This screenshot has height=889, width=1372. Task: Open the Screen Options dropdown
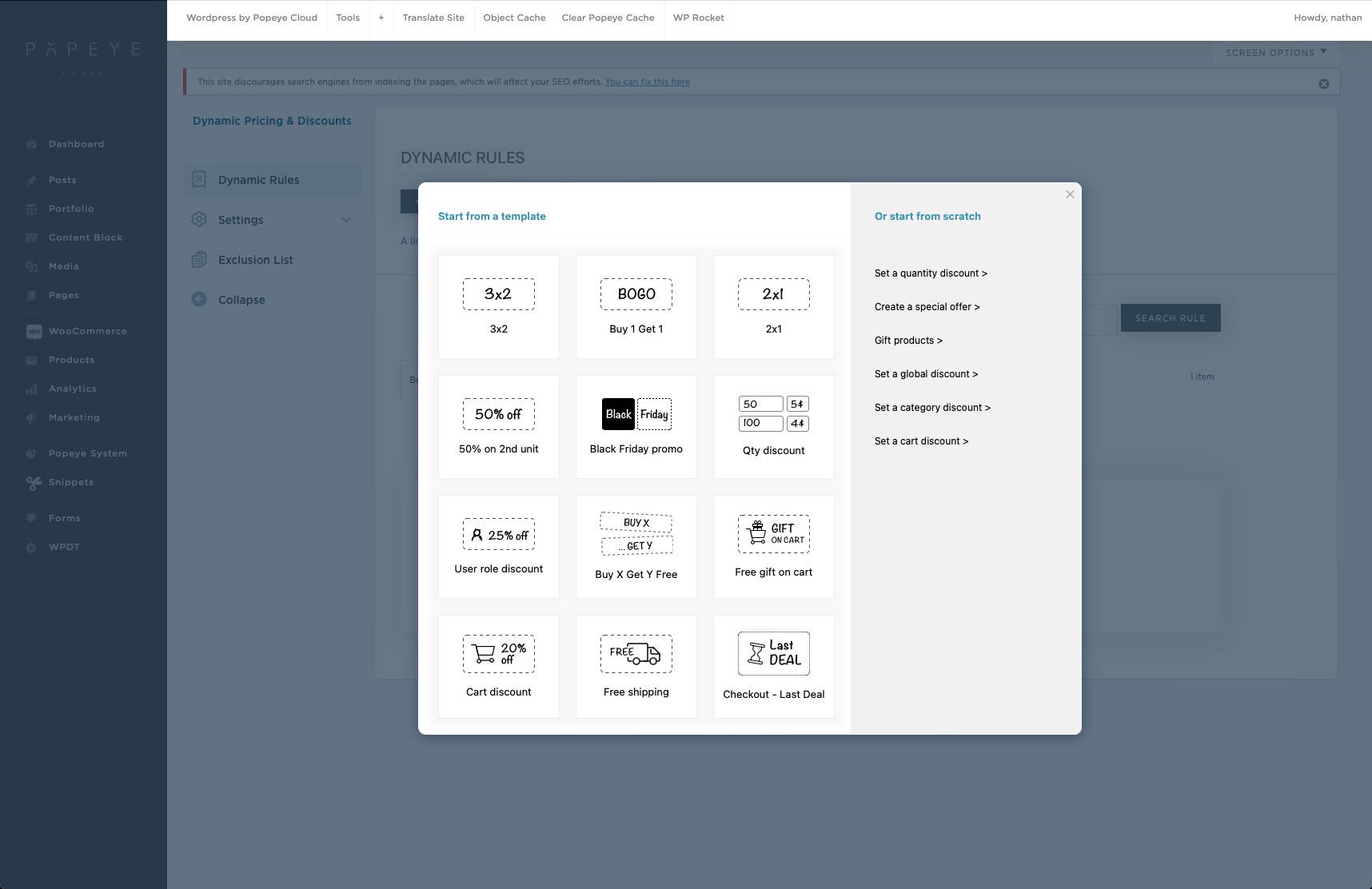pos(1276,53)
